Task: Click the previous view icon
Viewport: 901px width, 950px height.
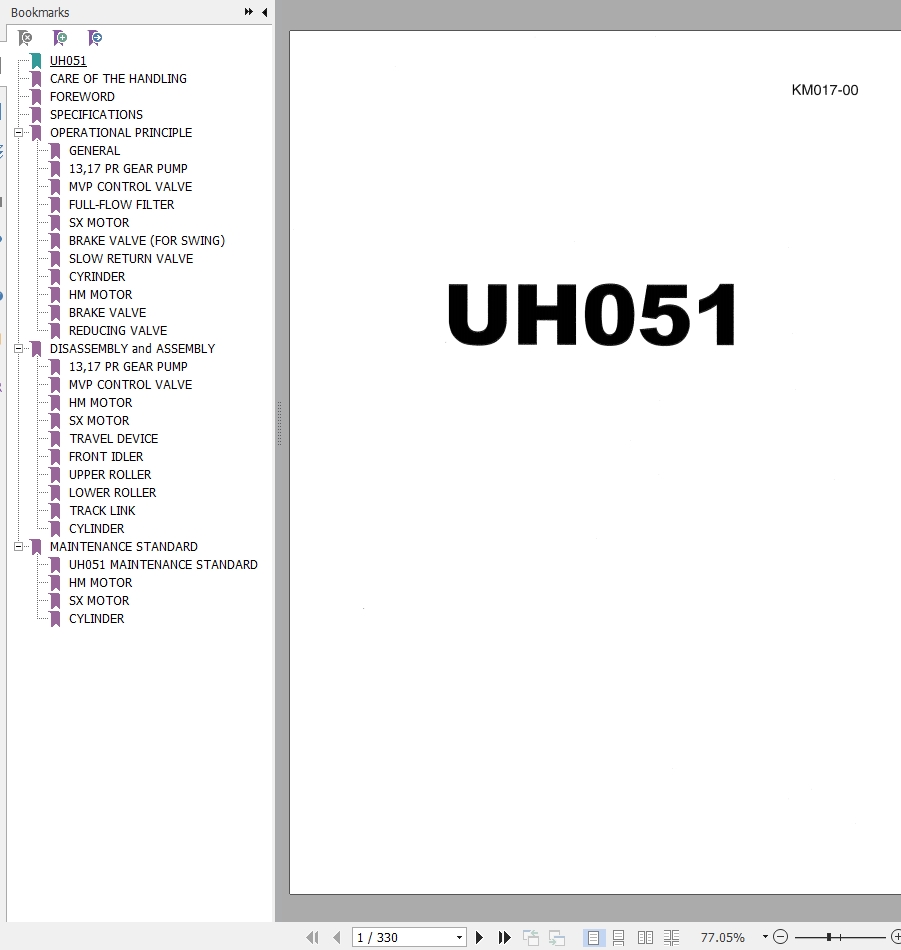Action: pyautogui.click(x=531, y=937)
